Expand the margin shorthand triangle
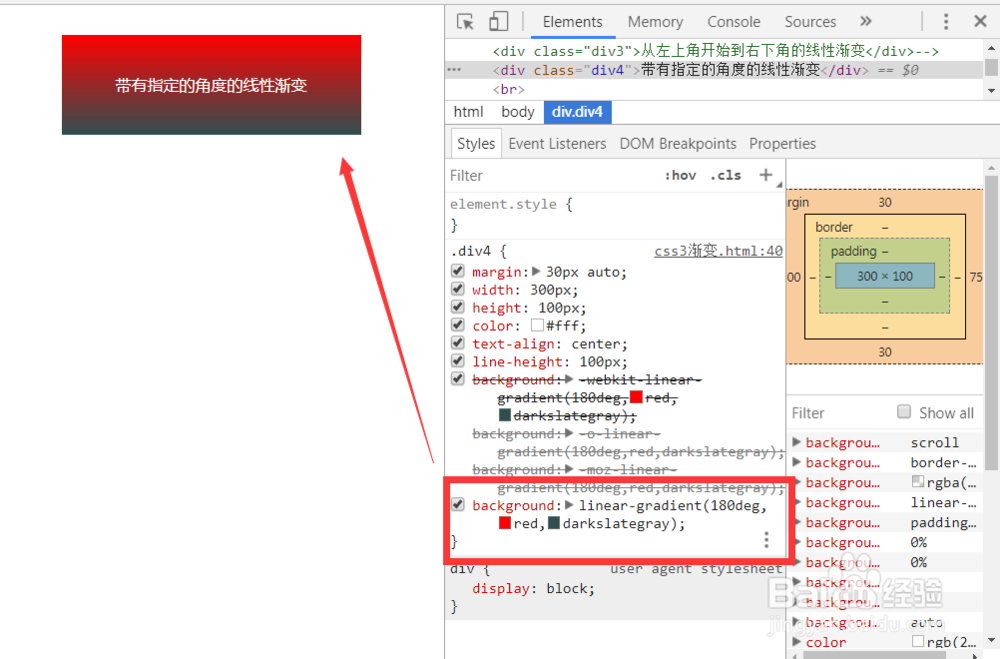This screenshot has width=1000, height=659. (x=536, y=271)
